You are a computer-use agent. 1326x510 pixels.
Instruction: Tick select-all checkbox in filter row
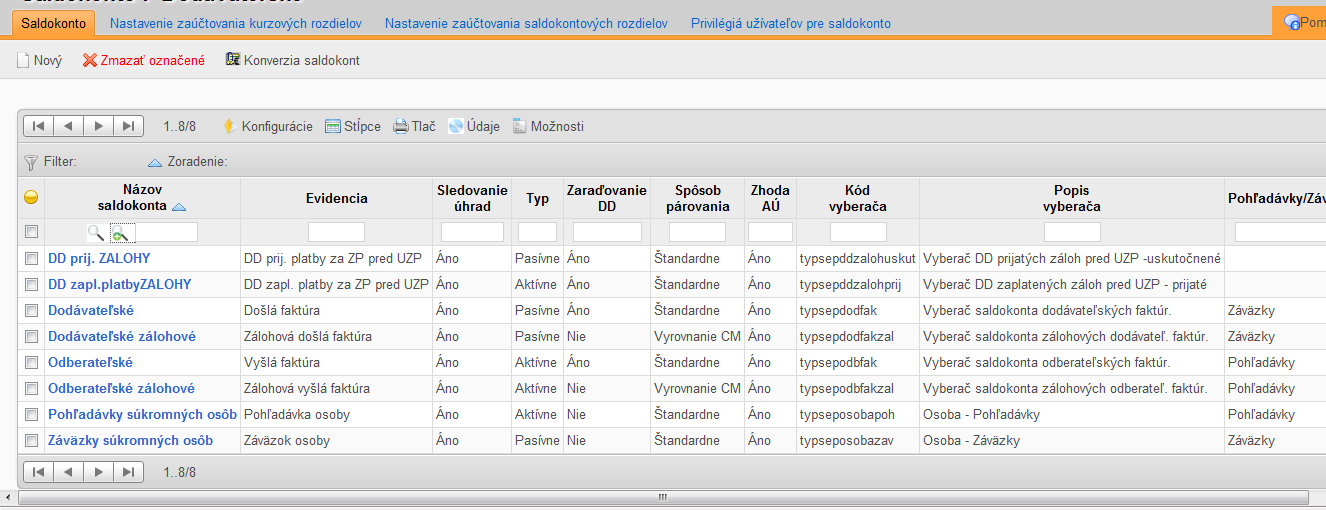(x=31, y=232)
